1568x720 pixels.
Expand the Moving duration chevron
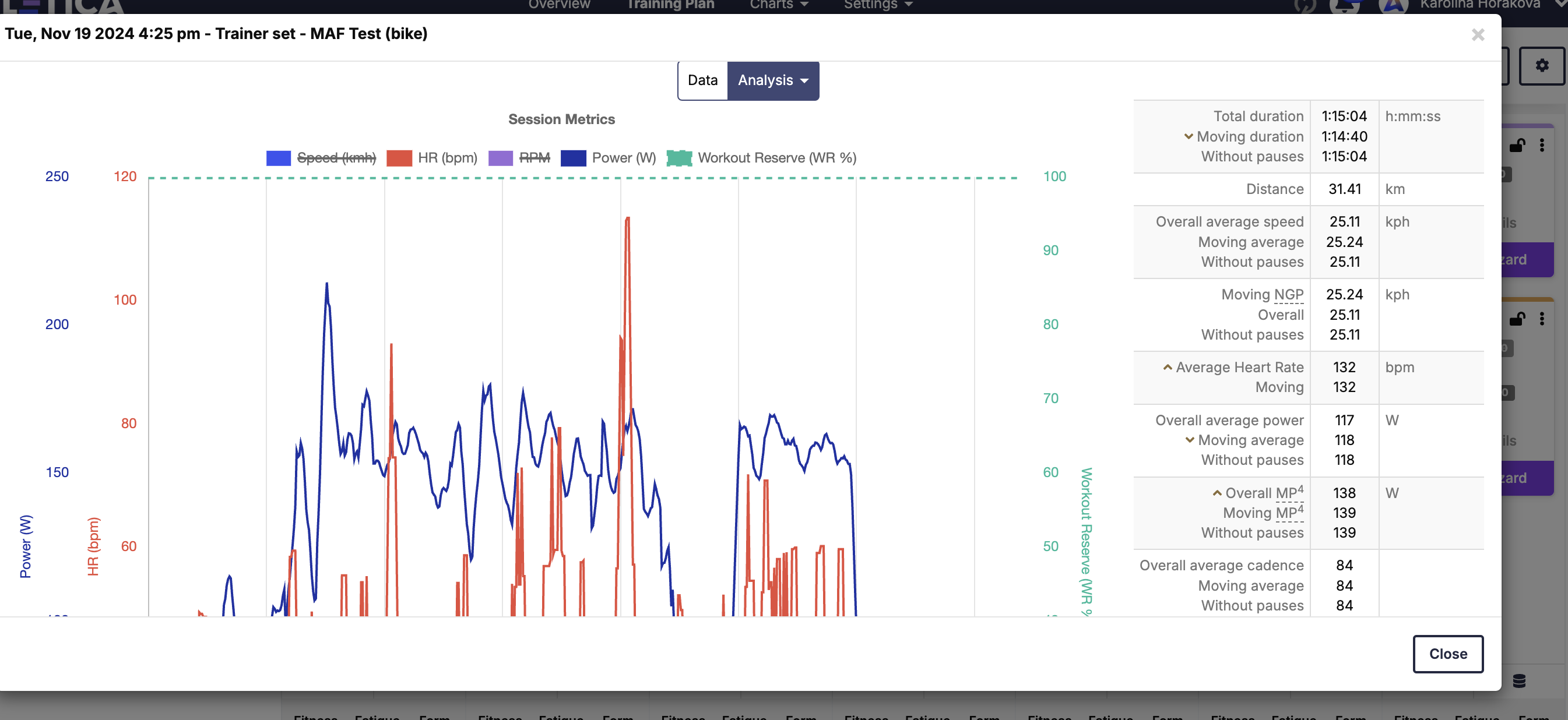[x=1188, y=136]
